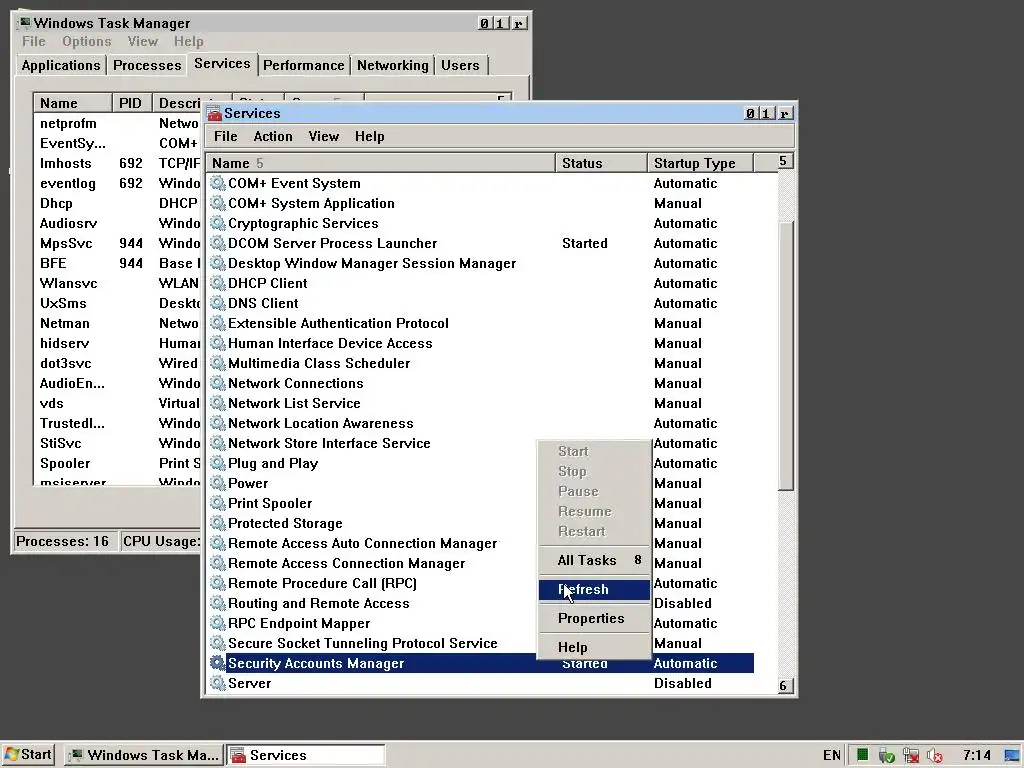The width and height of the screenshot is (1024, 768).
Task: Click the safely remove hardware tray icon
Action: tap(886, 756)
